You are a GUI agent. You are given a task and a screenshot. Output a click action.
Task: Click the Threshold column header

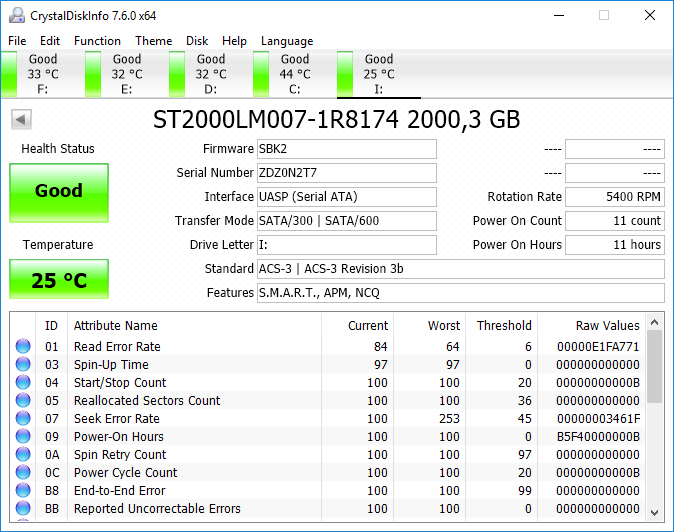pos(504,326)
